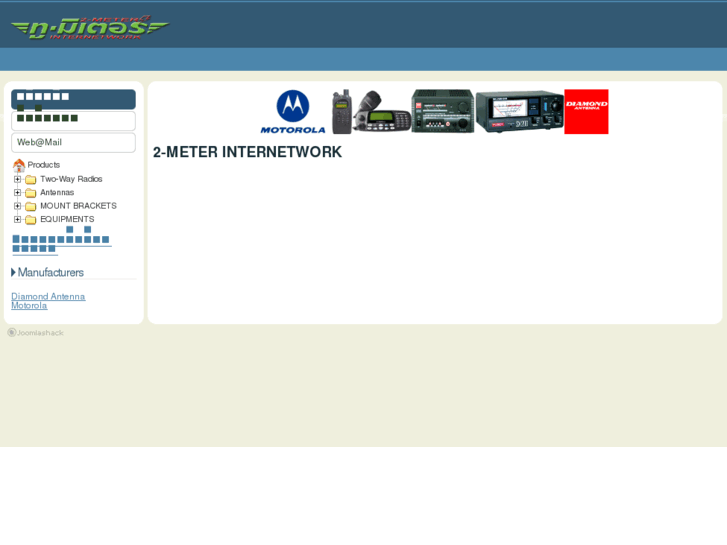The width and height of the screenshot is (727, 545).
Task: Open the MOUNT BRACKETS category
Action: click(x=78, y=206)
